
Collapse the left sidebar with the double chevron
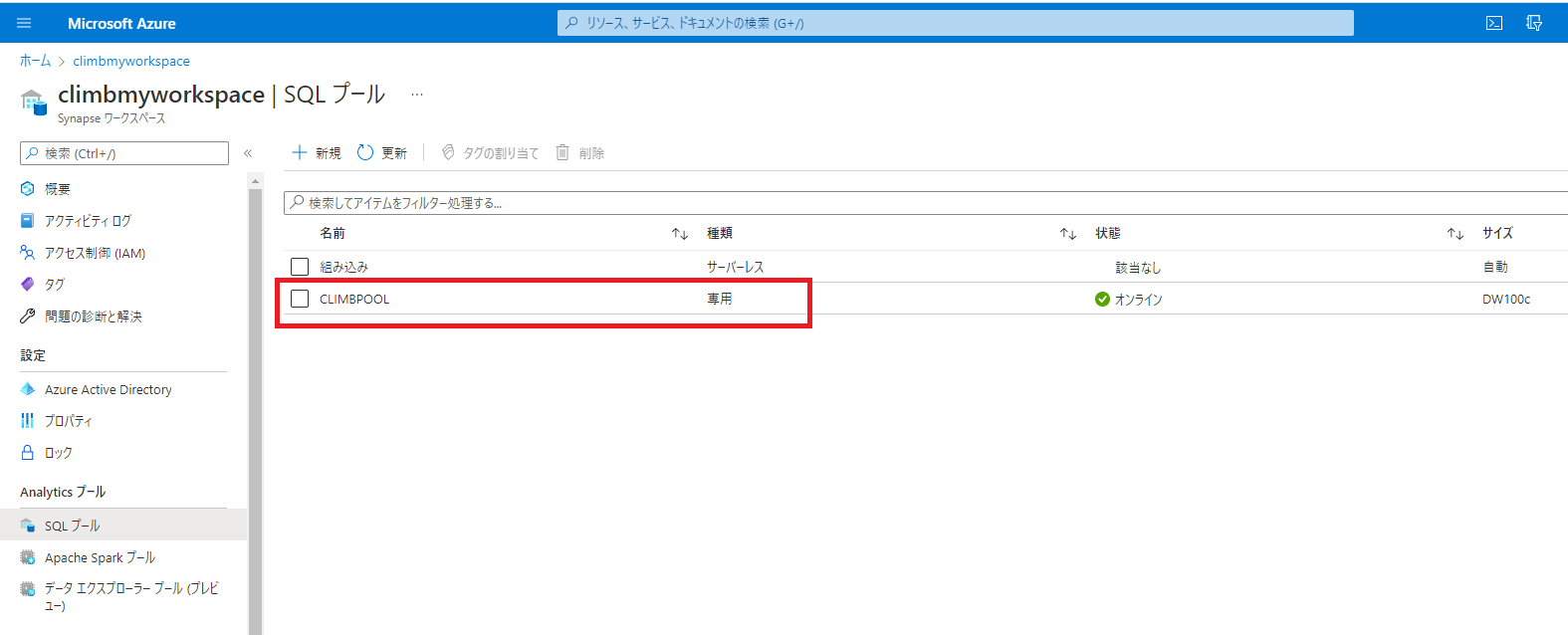click(248, 153)
